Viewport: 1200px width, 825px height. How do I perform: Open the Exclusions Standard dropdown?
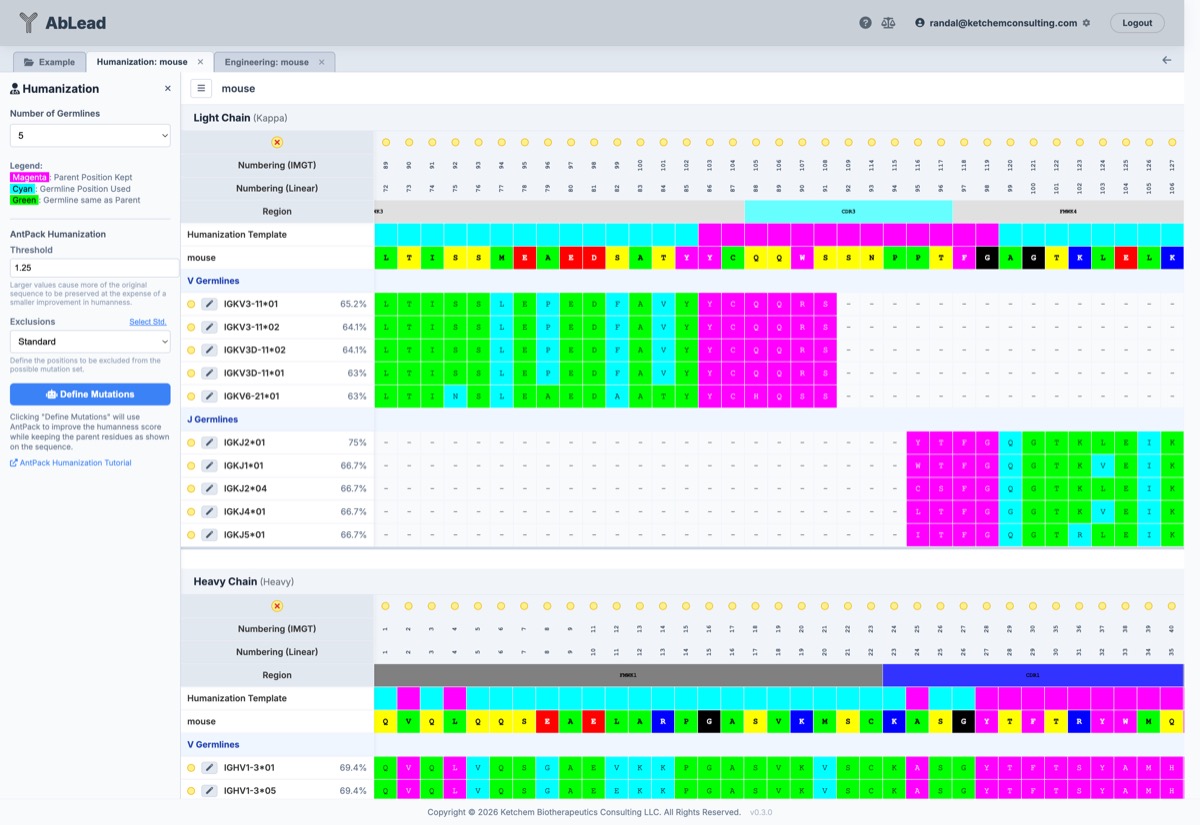[x=90, y=342]
